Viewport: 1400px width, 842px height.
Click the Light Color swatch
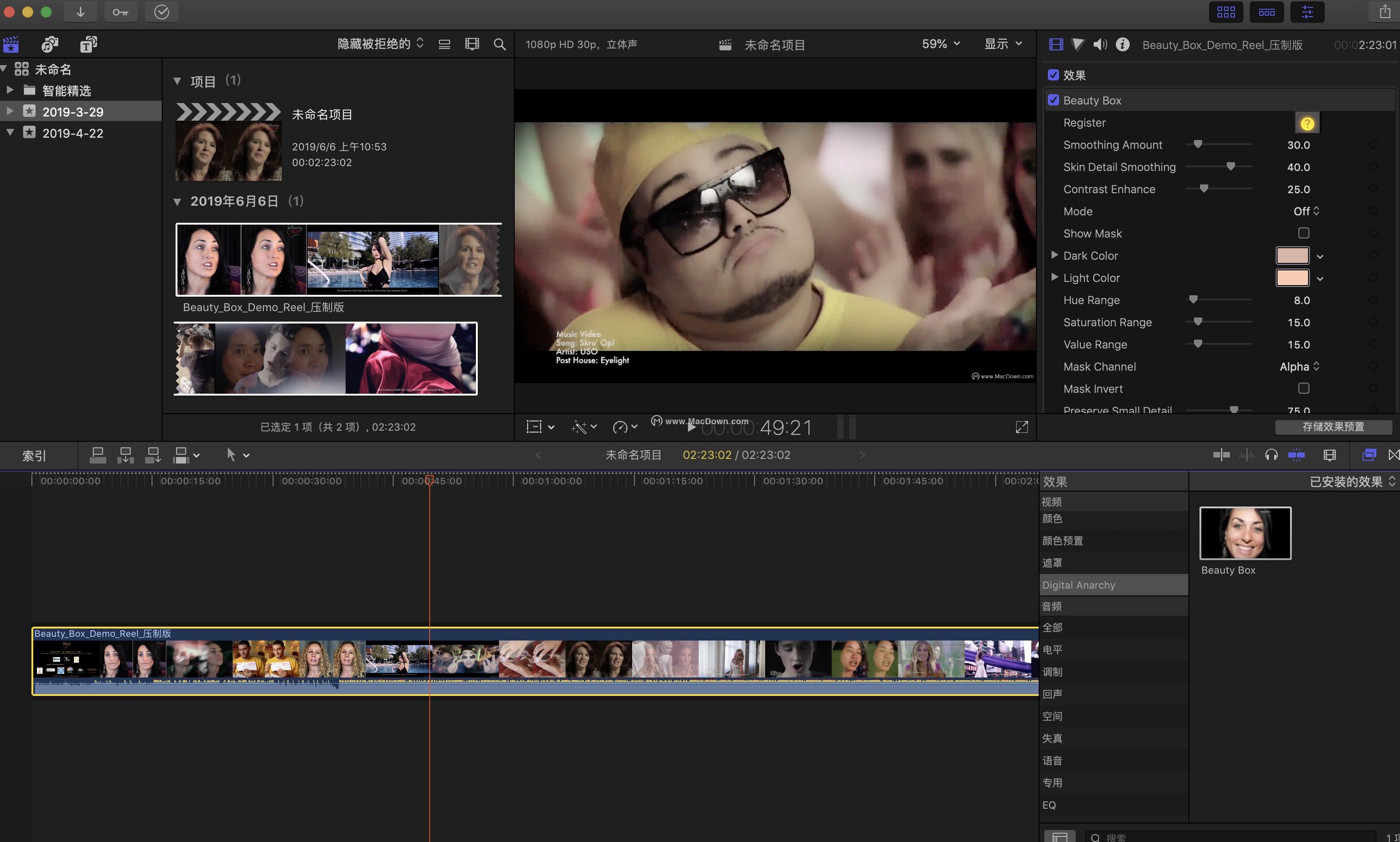[1292, 278]
